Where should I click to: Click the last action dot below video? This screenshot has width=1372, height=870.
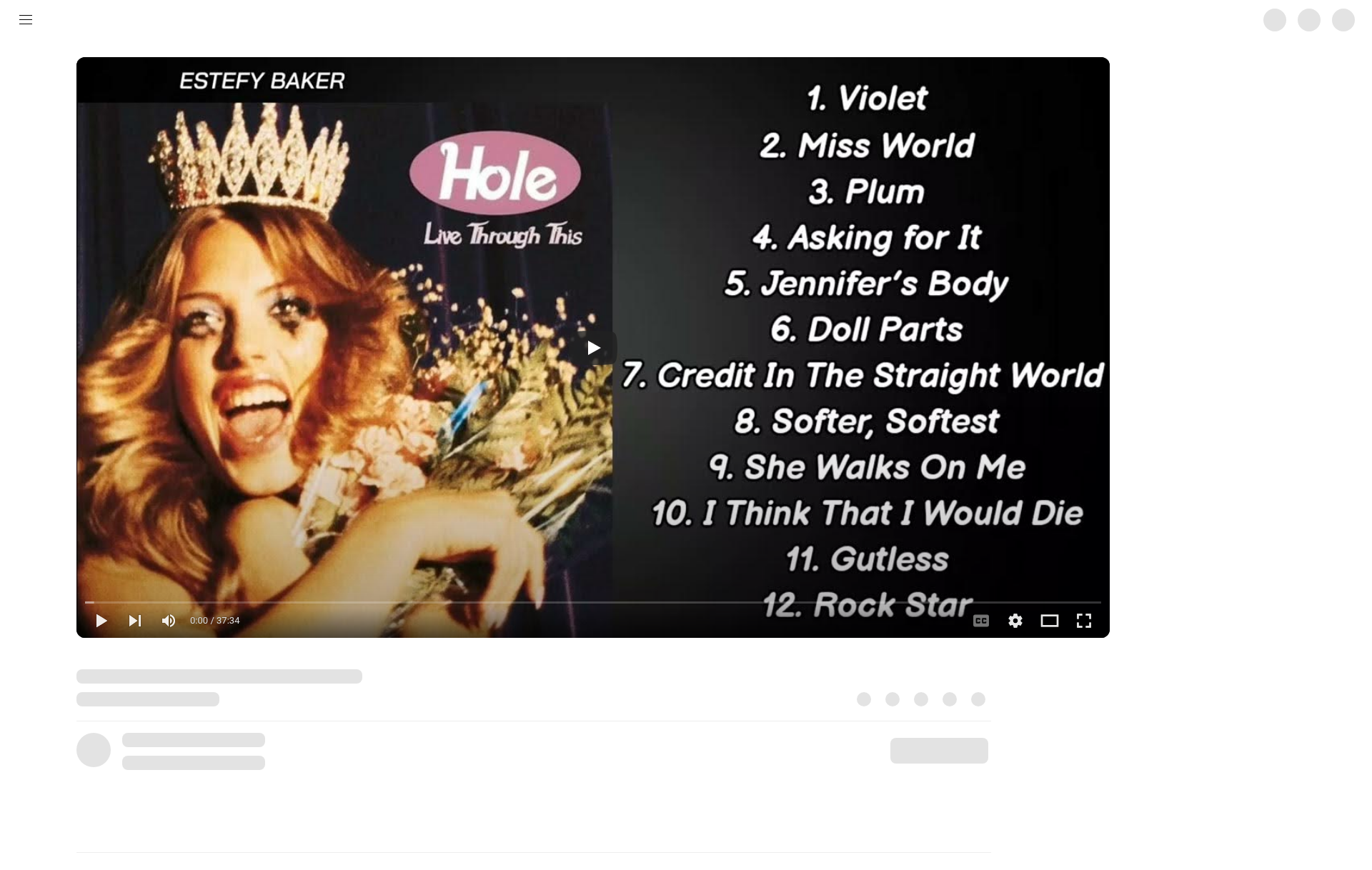[x=978, y=699]
